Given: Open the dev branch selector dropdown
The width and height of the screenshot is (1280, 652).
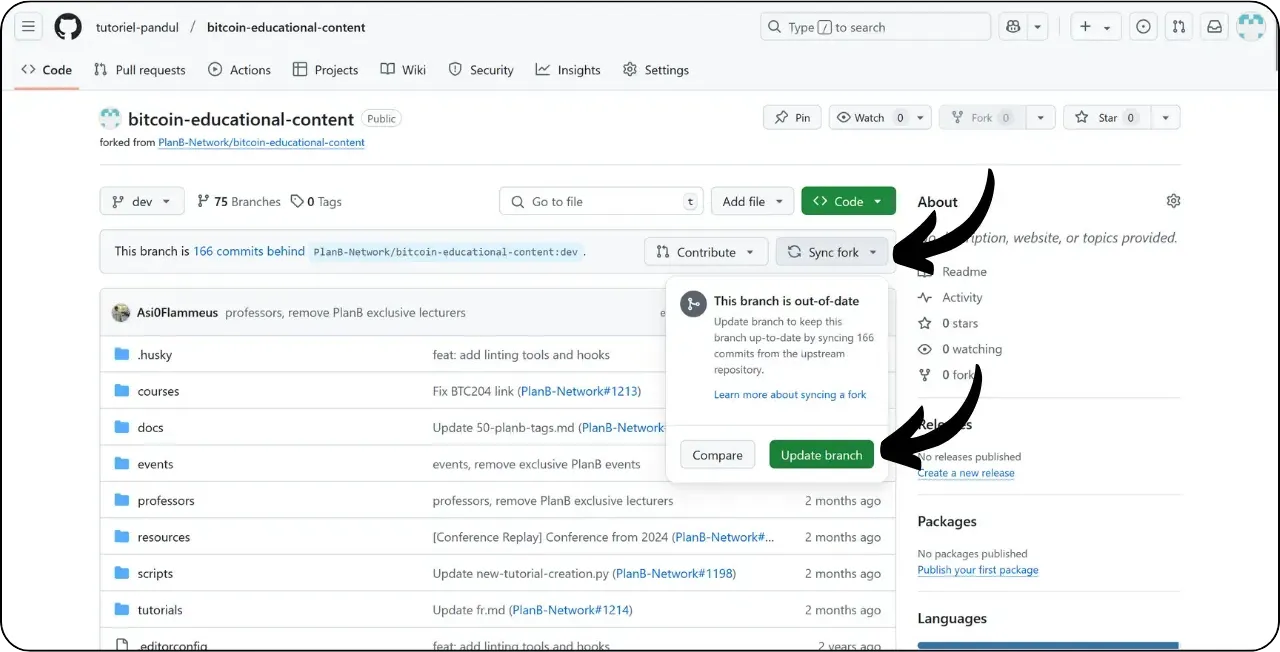Looking at the screenshot, I should pyautogui.click(x=141, y=201).
